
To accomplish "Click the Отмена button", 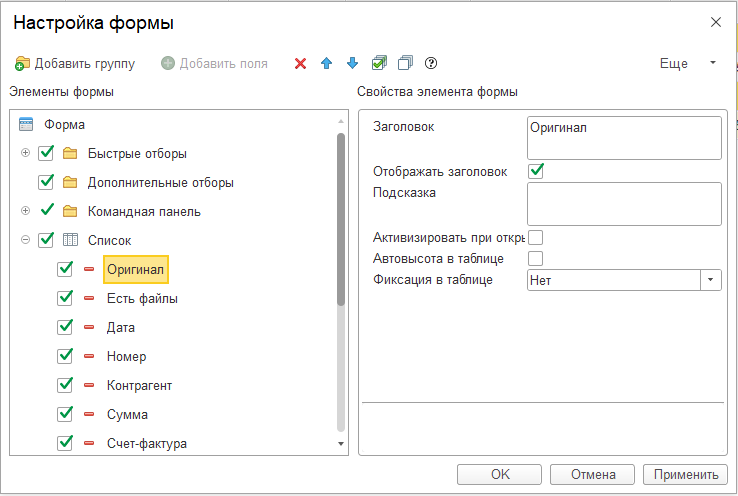I will 593,474.
